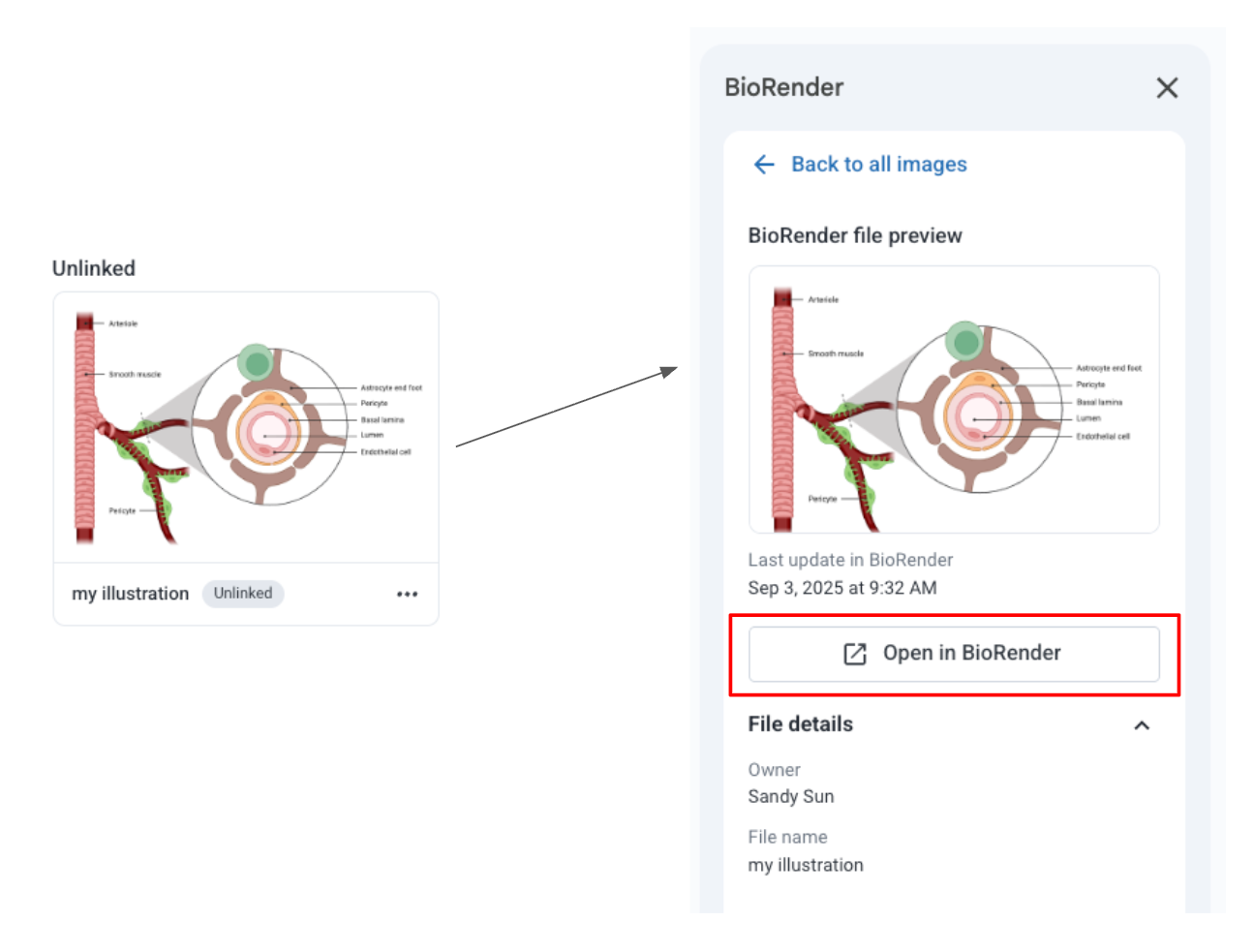Click the Sep 3, 2025 timestamp

tap(841, 588)
